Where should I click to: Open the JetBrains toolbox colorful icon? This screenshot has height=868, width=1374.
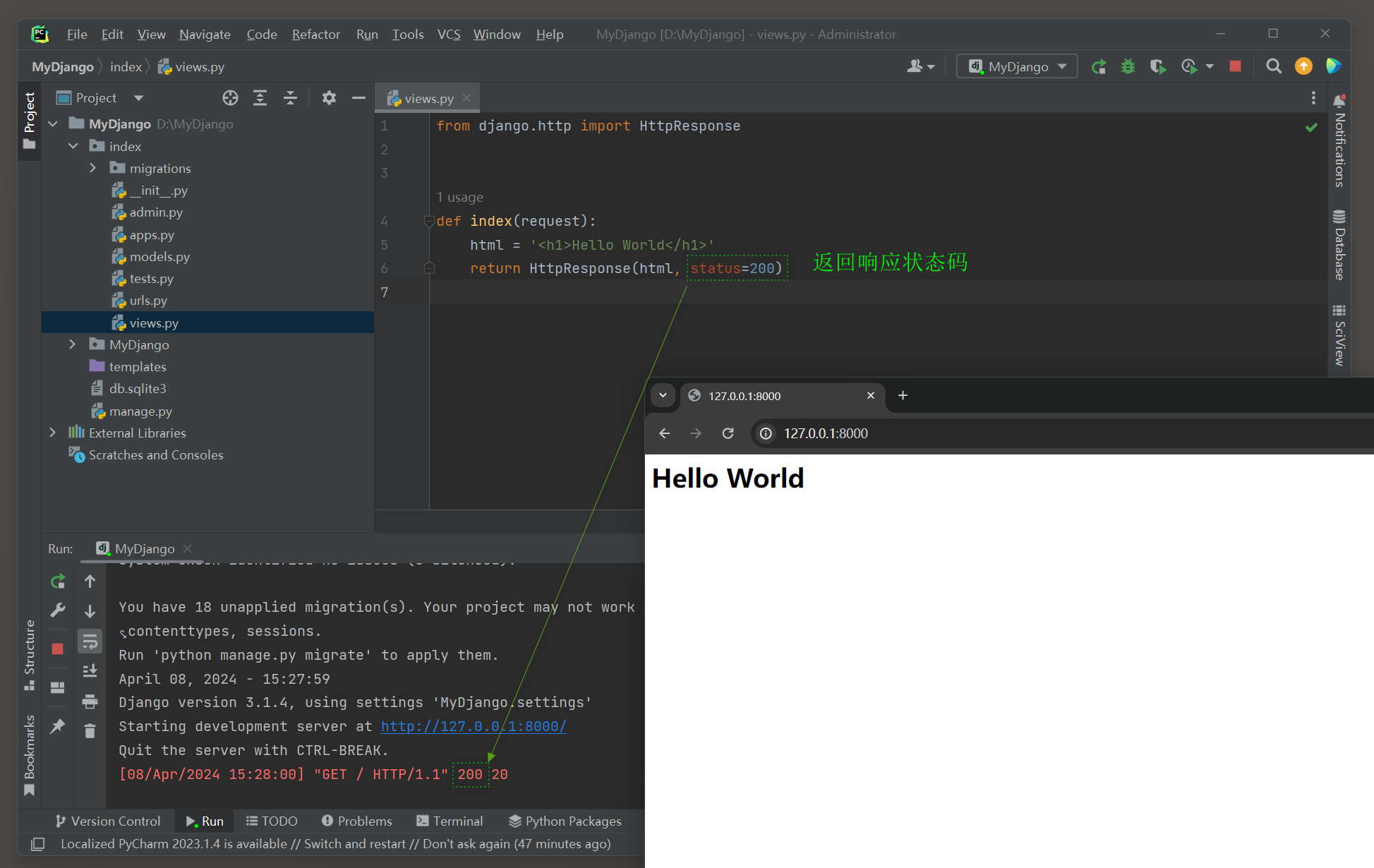pos(1333,66)
